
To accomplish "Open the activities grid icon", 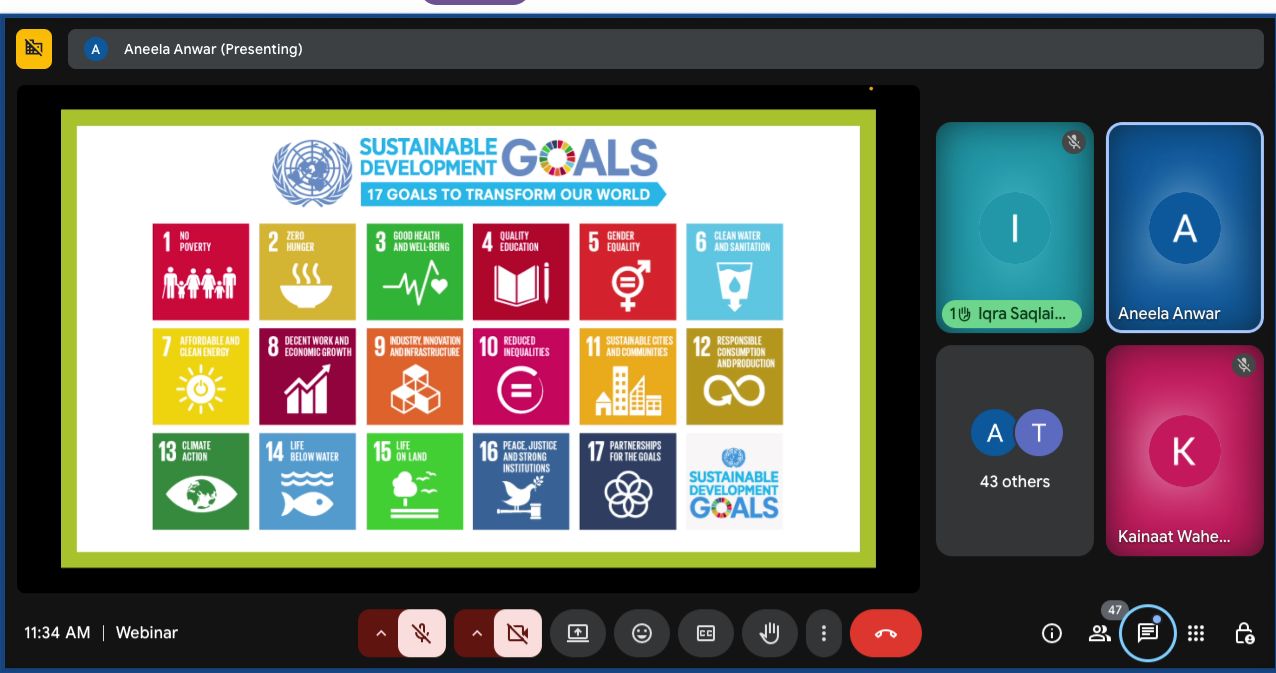I will pyautogui.click(x=1196, y=633).
